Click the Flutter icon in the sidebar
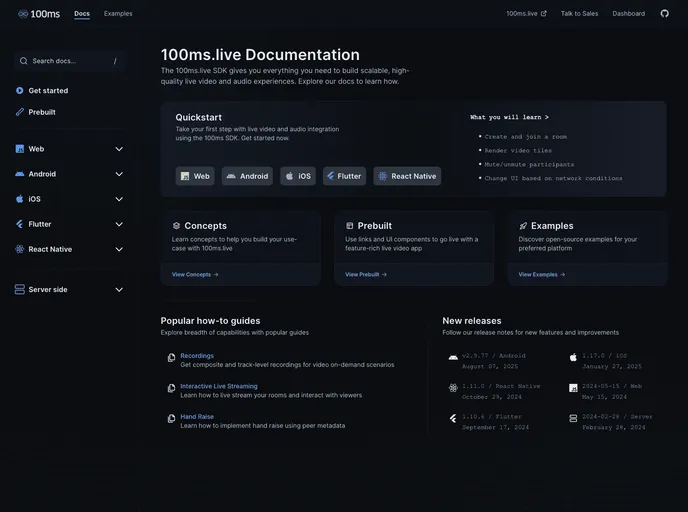The image size is (688, 512). click(x=19, y=224)
